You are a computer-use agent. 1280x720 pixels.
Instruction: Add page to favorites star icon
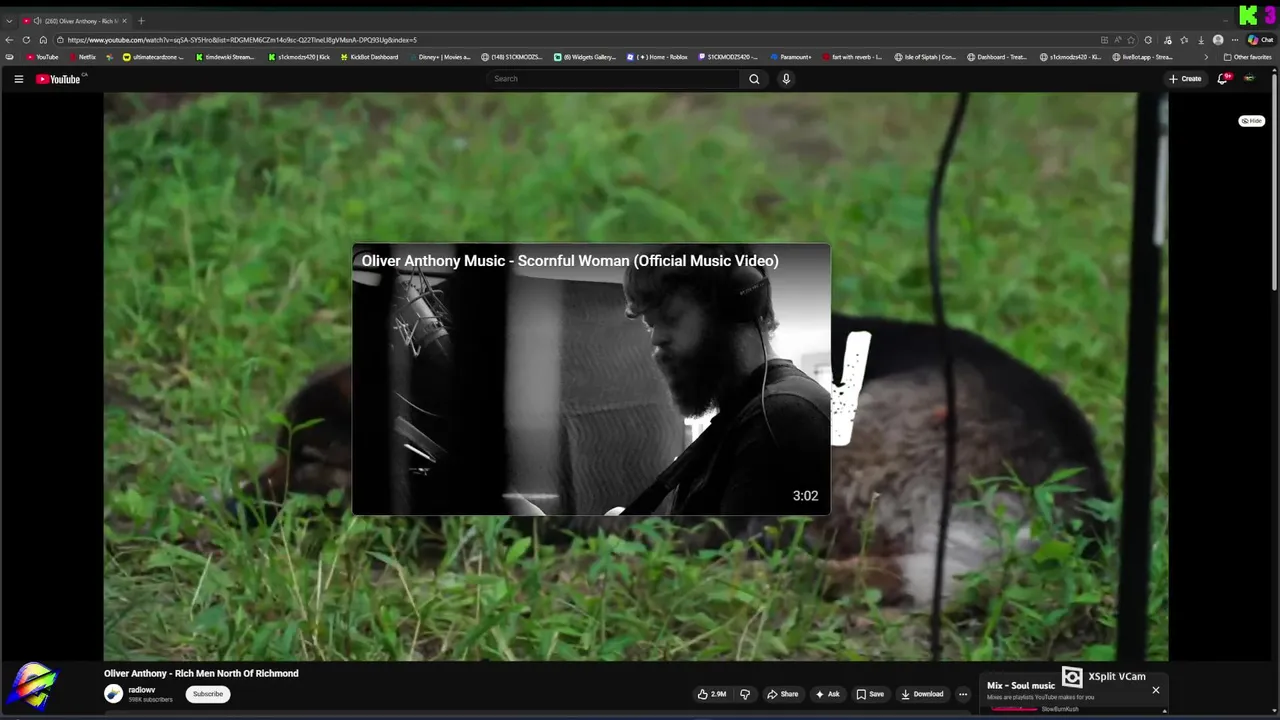(1131, 40)
